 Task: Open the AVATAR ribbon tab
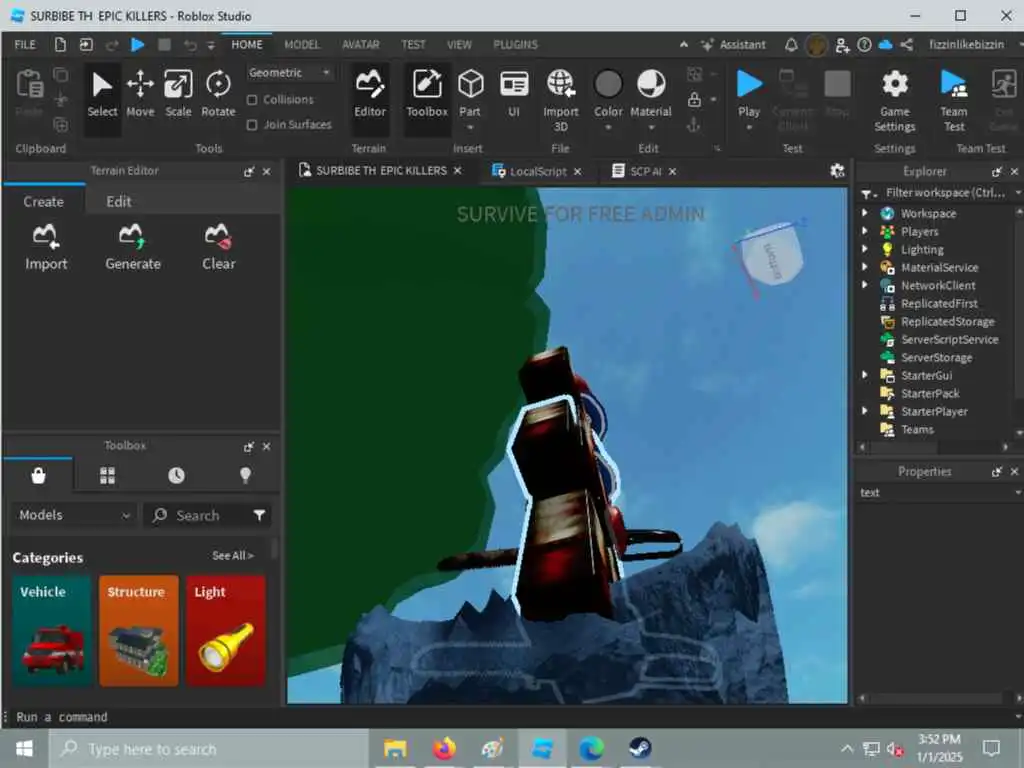[360, 44]
